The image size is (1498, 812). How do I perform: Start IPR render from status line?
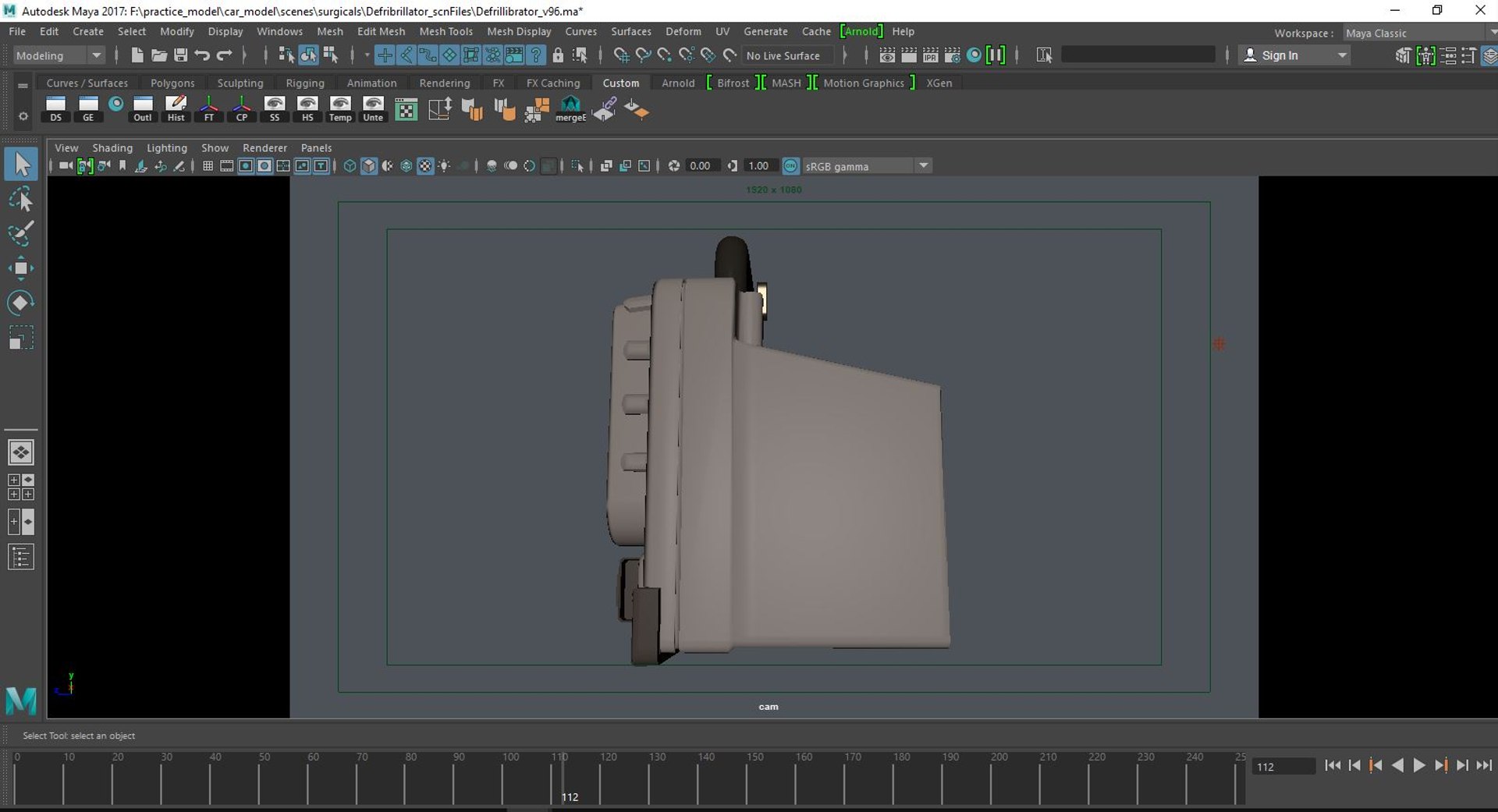[931, 55]
